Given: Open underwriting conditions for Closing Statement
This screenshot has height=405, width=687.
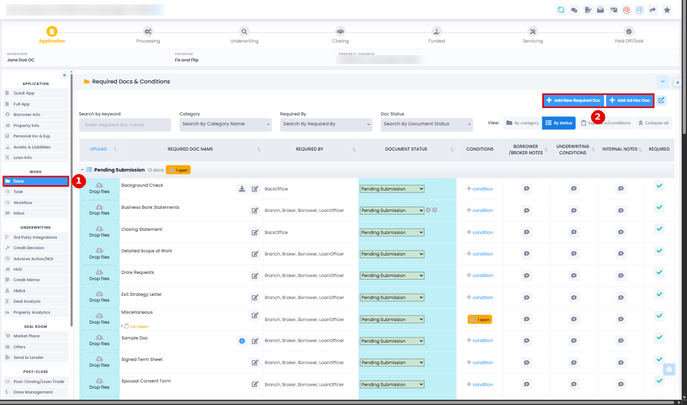Looking at the screenshot, I should [x=574, y=232].
